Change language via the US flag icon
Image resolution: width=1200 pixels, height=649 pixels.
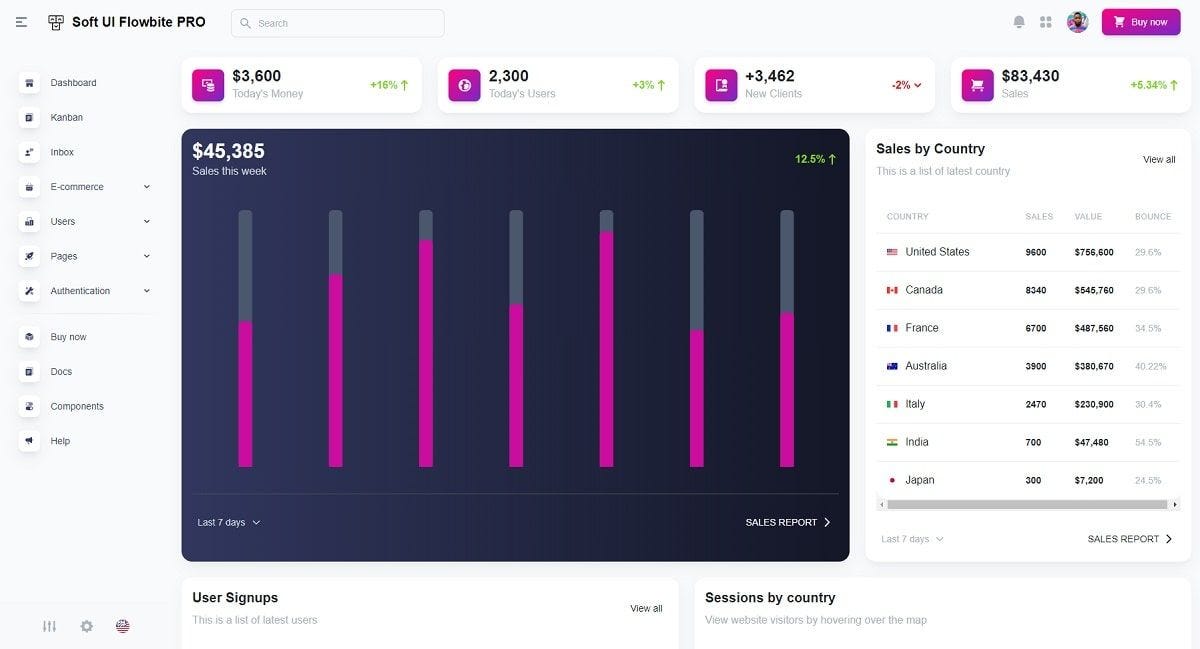click(x=122, y=626)
